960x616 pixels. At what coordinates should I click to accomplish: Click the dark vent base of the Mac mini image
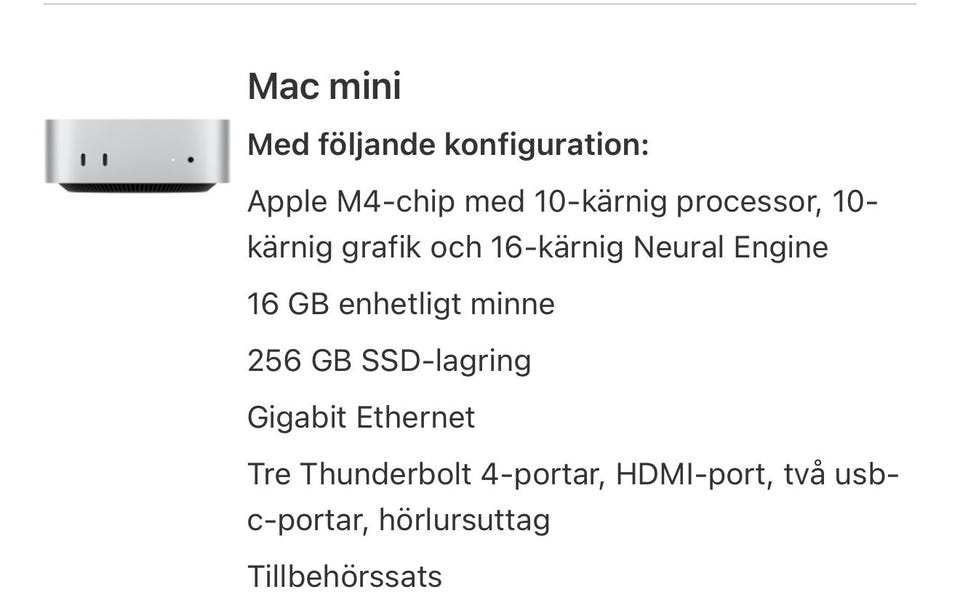tap(137, 187)
